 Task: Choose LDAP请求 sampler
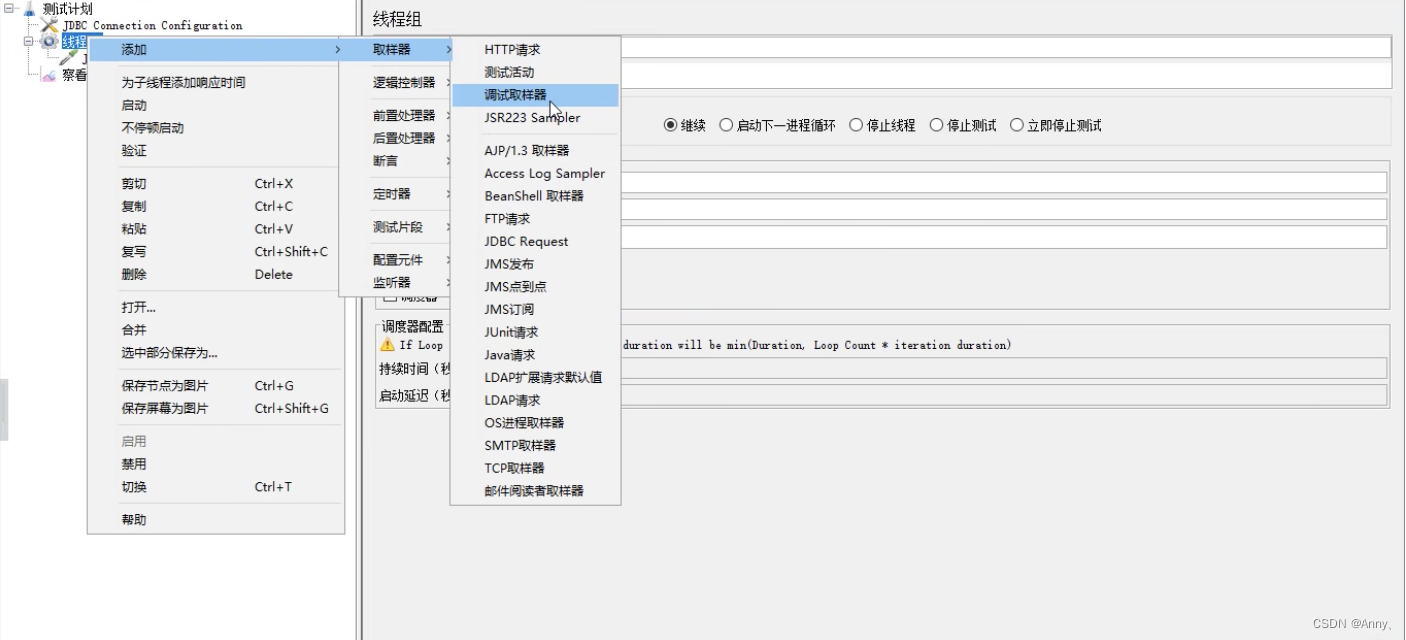coord(535,400)
